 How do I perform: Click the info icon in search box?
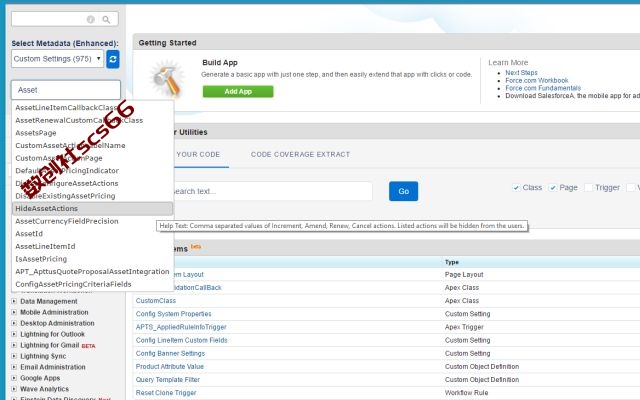click(91, 19)
